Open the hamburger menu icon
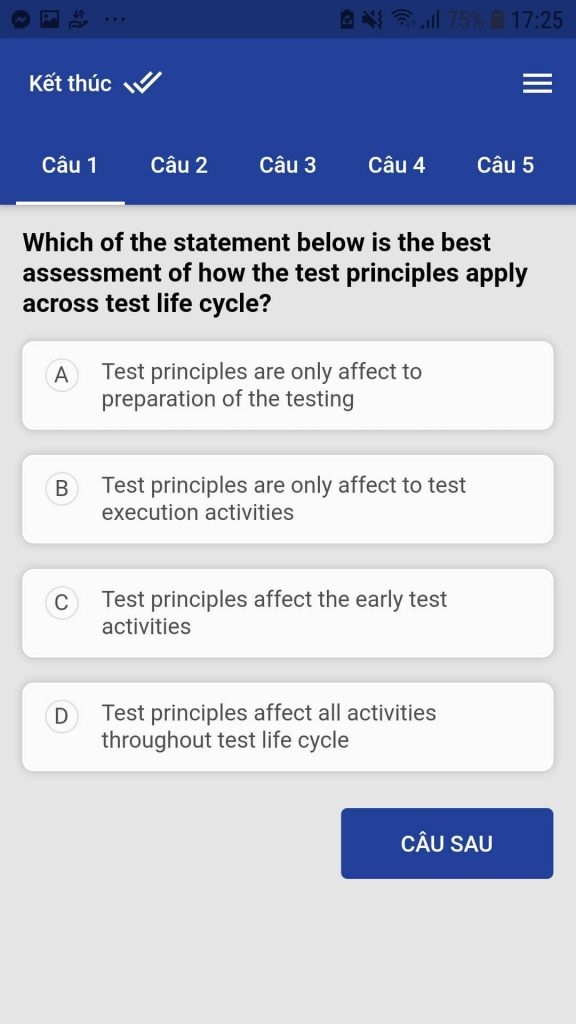This screenshot has height=1024, width=576. point(537,84)
